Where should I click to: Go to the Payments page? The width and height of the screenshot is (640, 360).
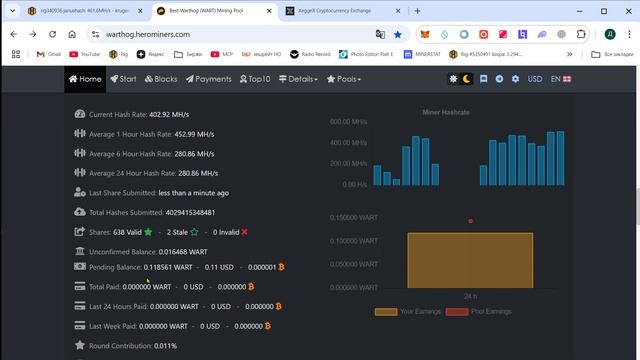(x=209, y=79)
